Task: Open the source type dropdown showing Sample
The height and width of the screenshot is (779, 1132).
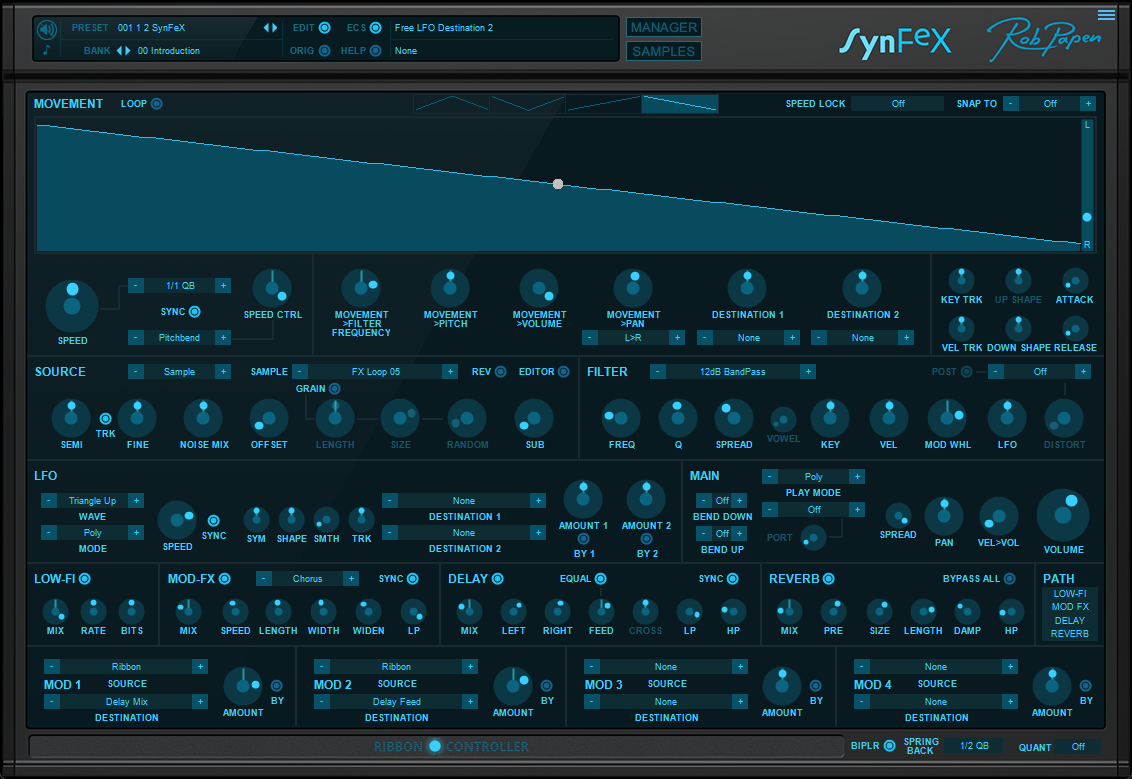Action: [x=179, y=372]
